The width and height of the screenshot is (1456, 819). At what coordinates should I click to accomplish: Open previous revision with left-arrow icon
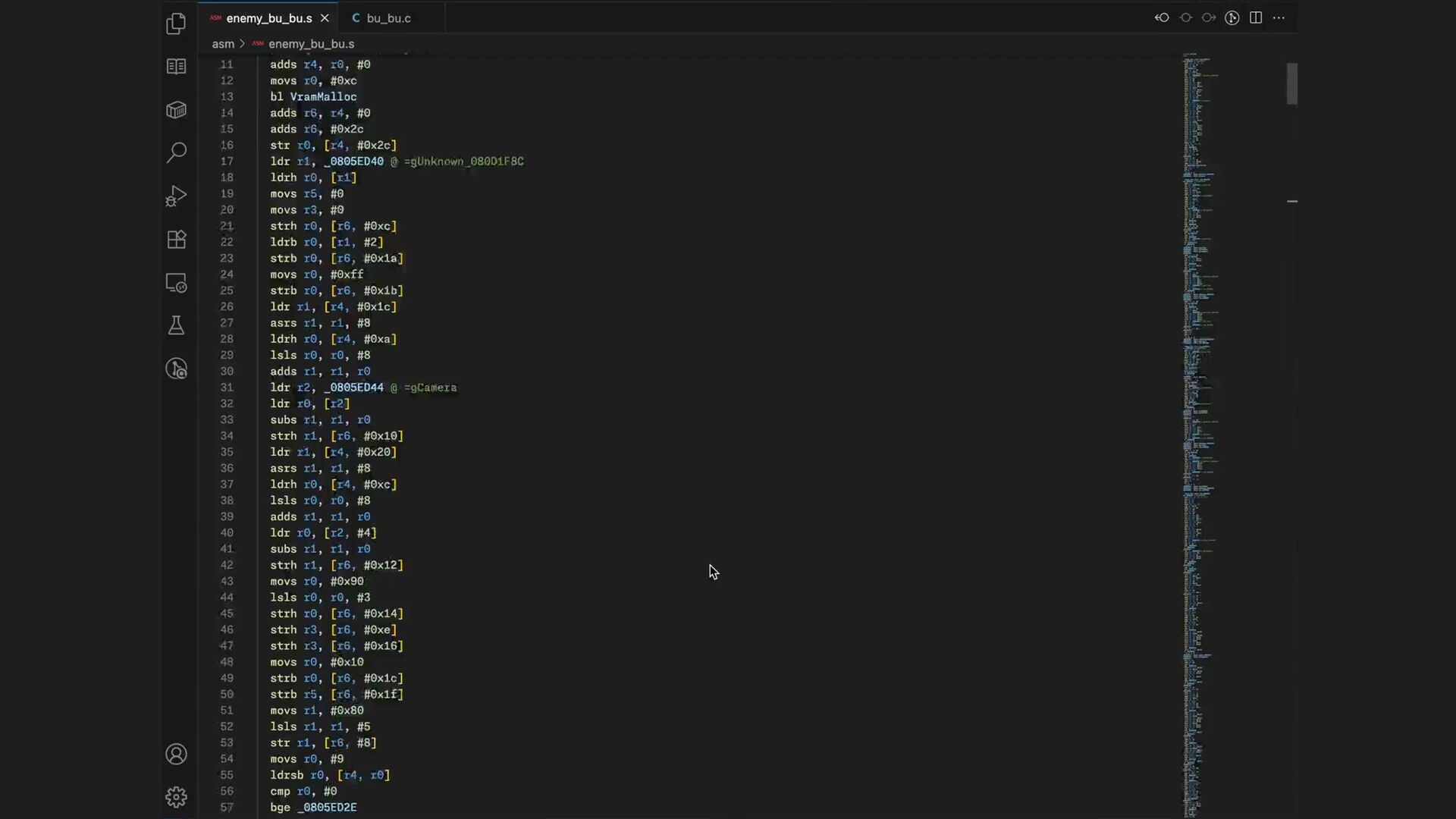(x=1162, y=17)
